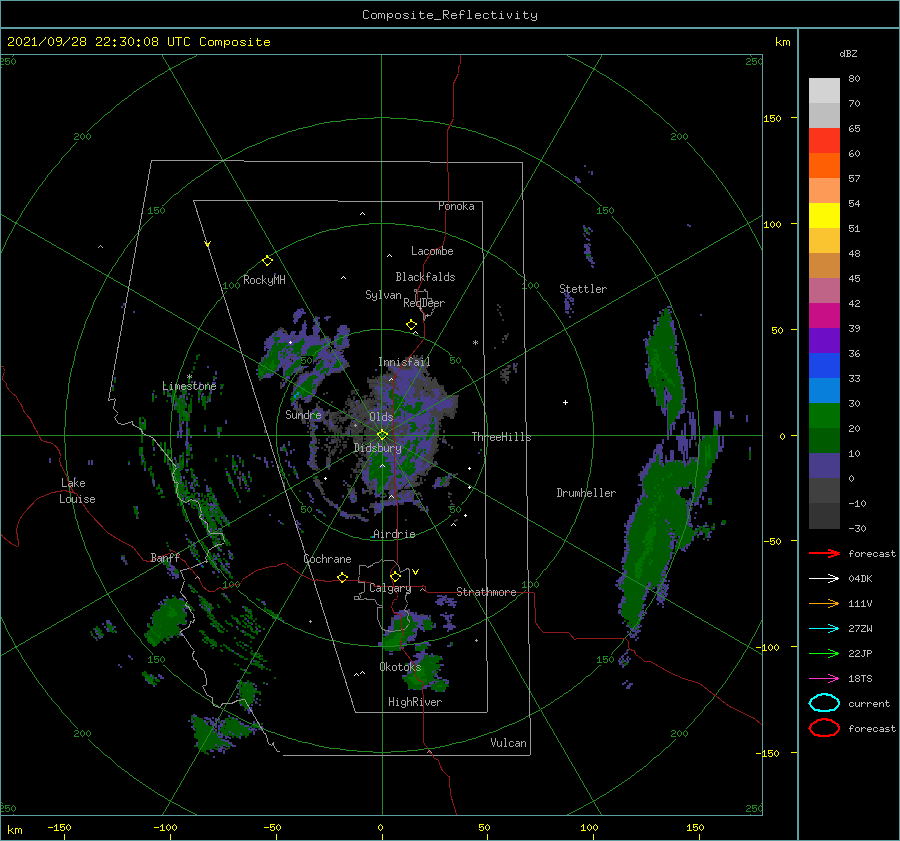Click the white 04DK arrow icon
The width and height of the screenshot is (900, 841).
824,578
